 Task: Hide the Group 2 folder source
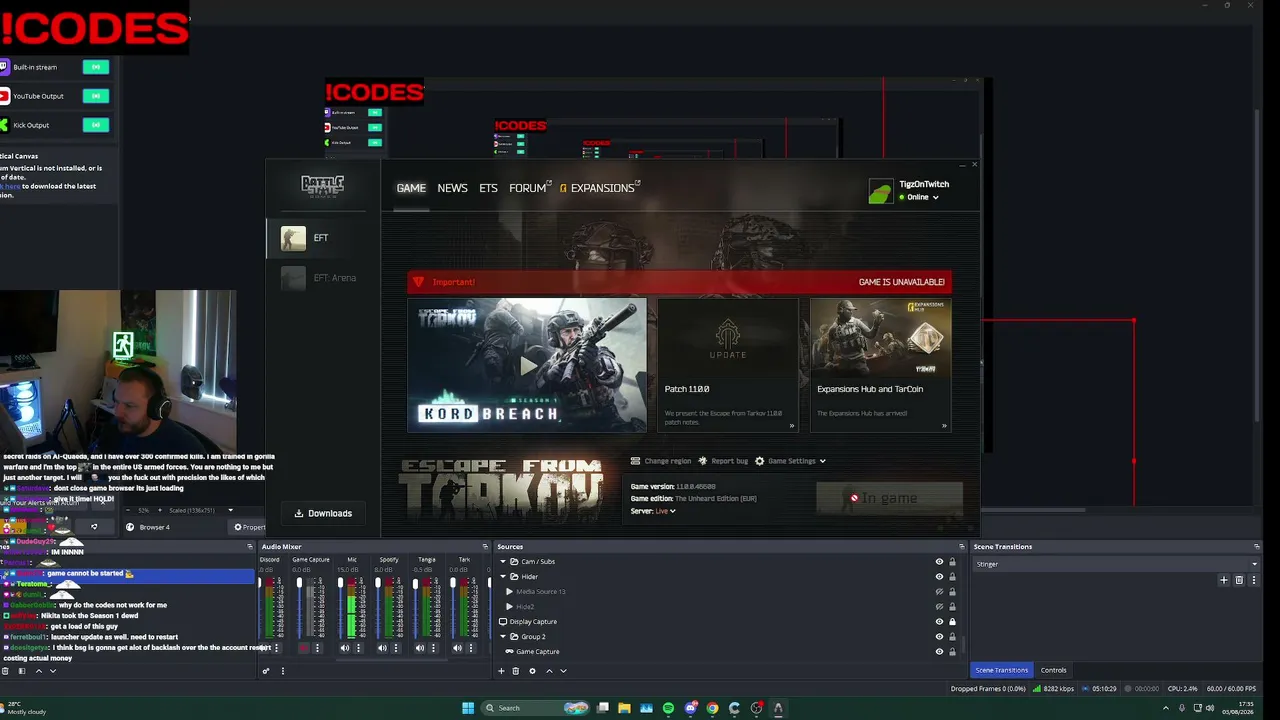coord(939,637)
